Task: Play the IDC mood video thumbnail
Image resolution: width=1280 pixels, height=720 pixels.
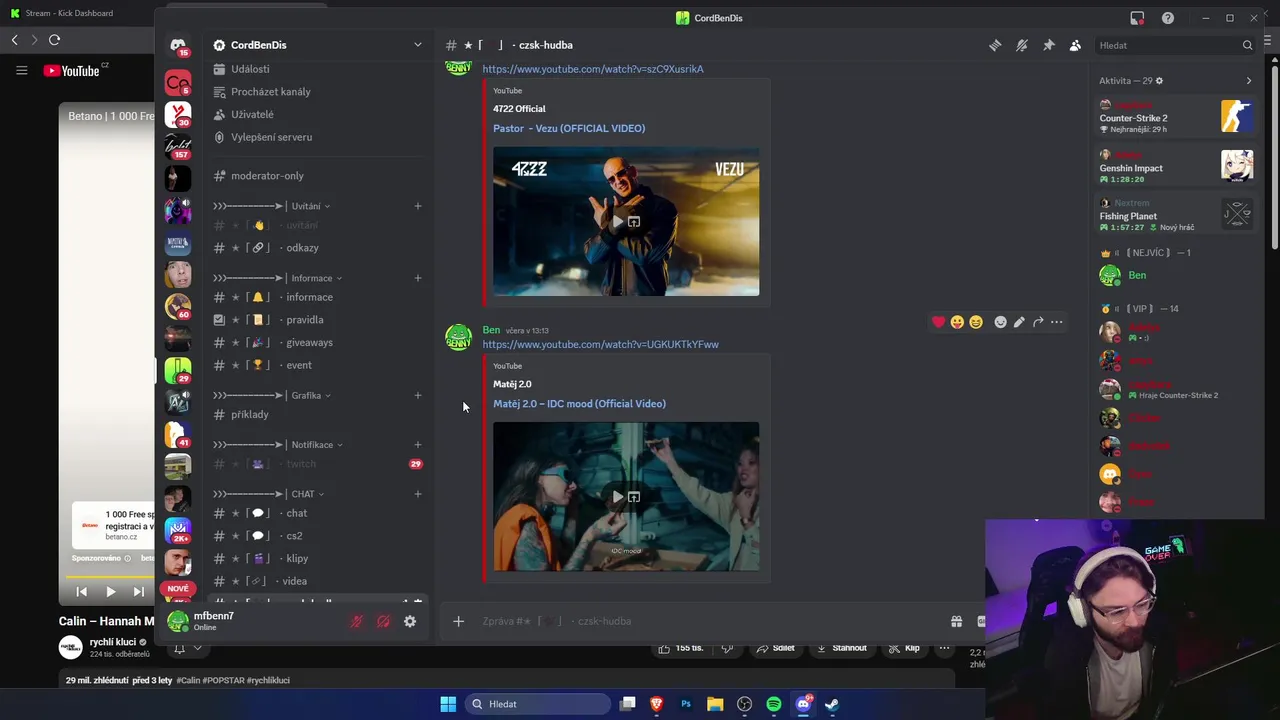Action: 617,496
